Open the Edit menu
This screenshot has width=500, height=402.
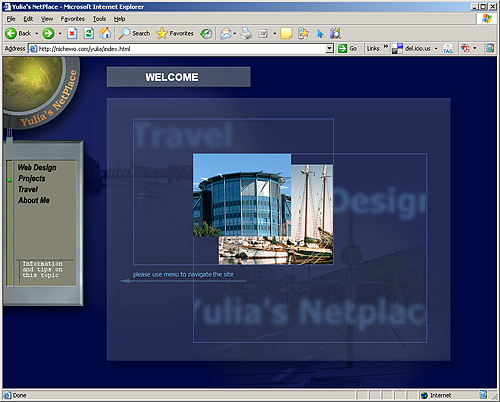28,19
